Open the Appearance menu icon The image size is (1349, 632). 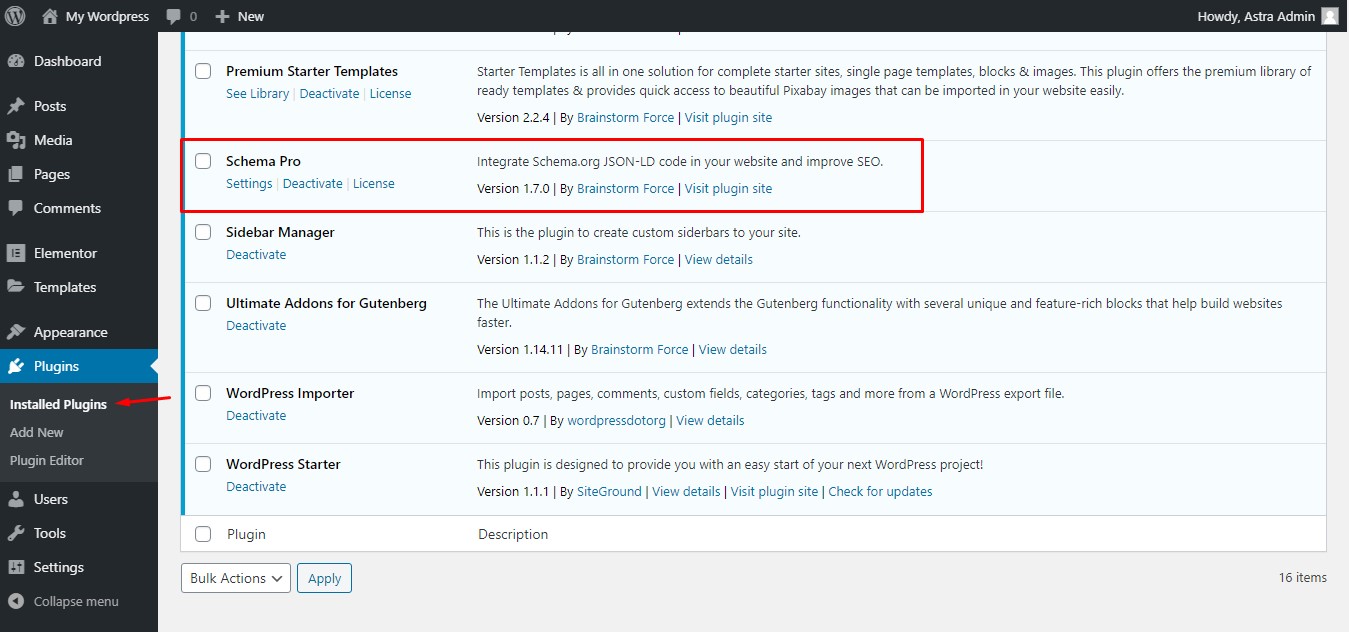tap(17, 331)
